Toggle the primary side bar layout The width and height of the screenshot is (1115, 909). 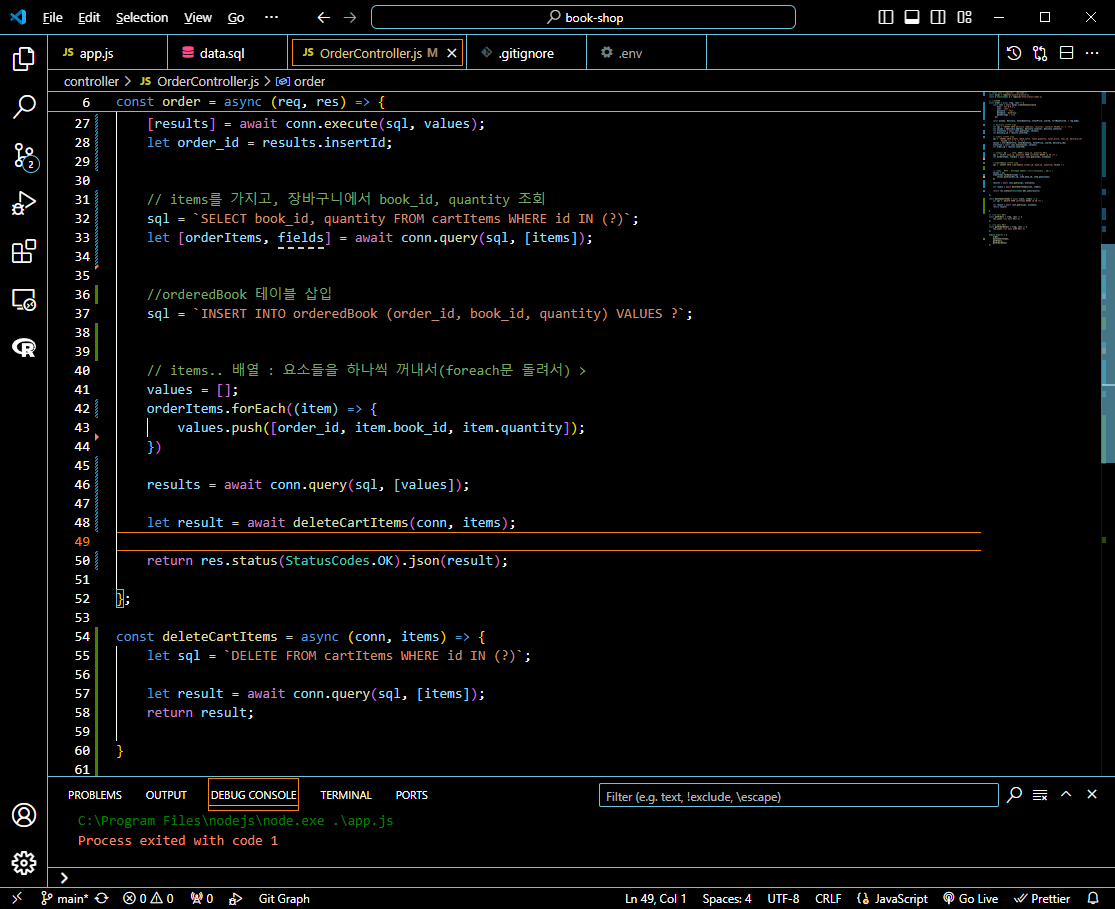pyautogui.click(x=885, y=17)
